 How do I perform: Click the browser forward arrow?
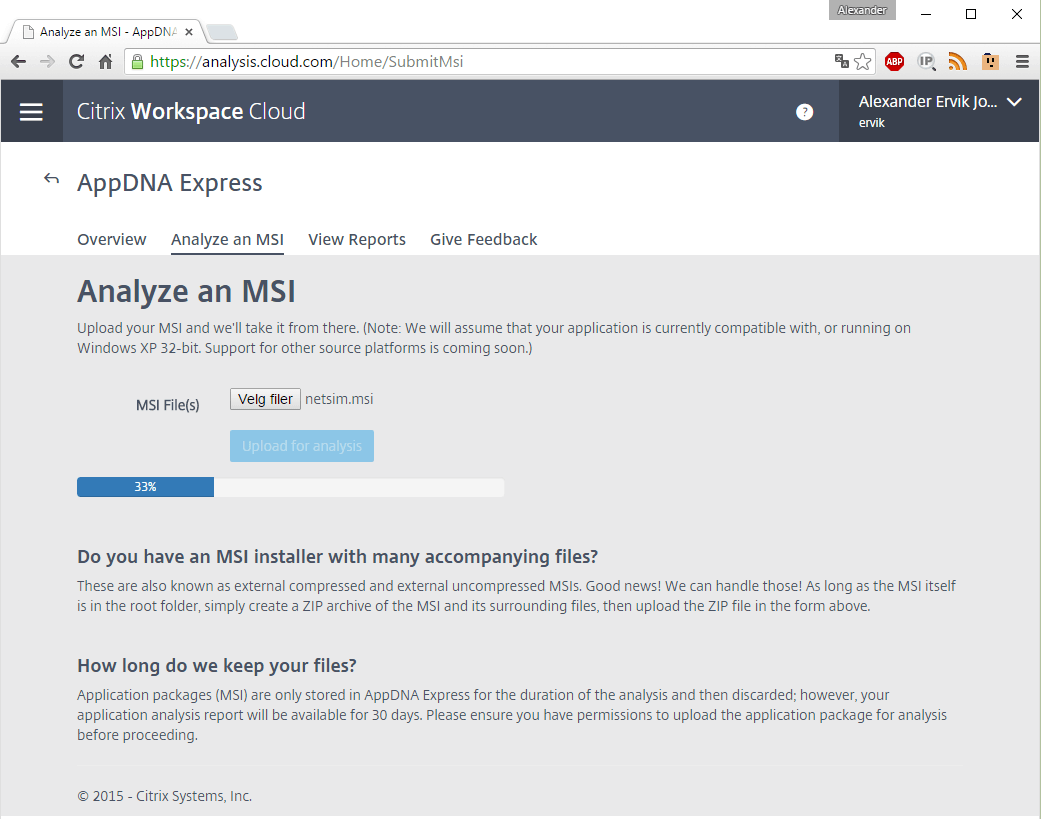[x=47, y=62]
